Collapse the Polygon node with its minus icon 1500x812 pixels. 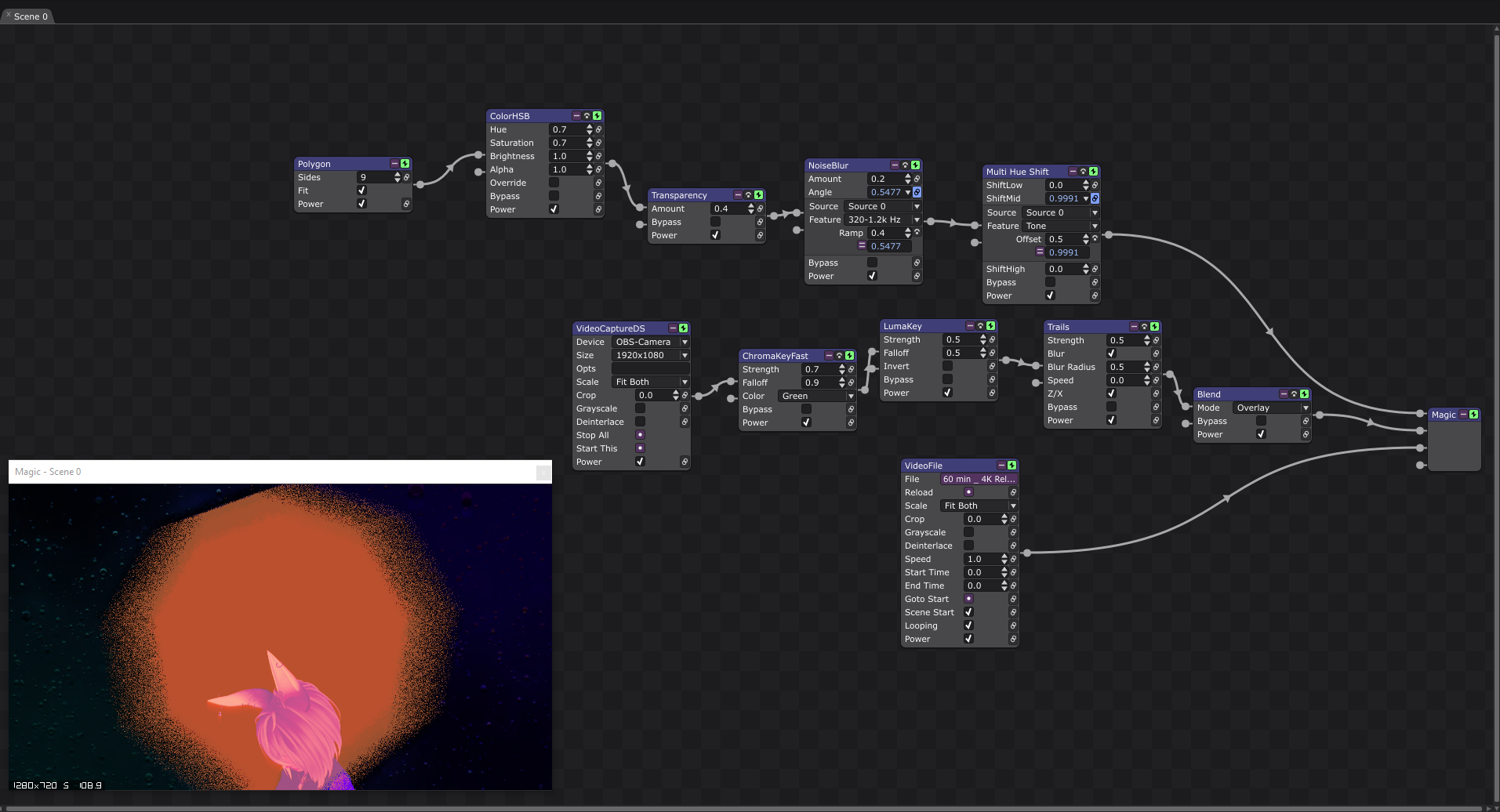(x=394, y=164)
